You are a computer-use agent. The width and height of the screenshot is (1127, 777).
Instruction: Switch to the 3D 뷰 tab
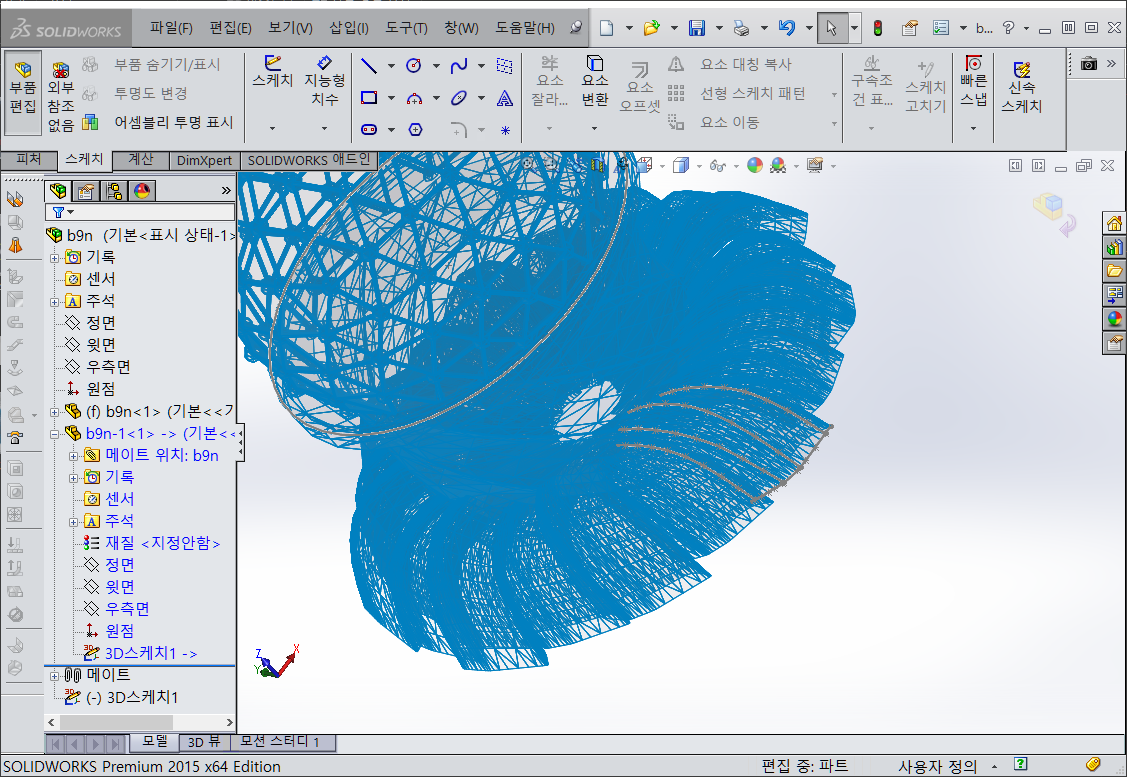pos(204,742)
